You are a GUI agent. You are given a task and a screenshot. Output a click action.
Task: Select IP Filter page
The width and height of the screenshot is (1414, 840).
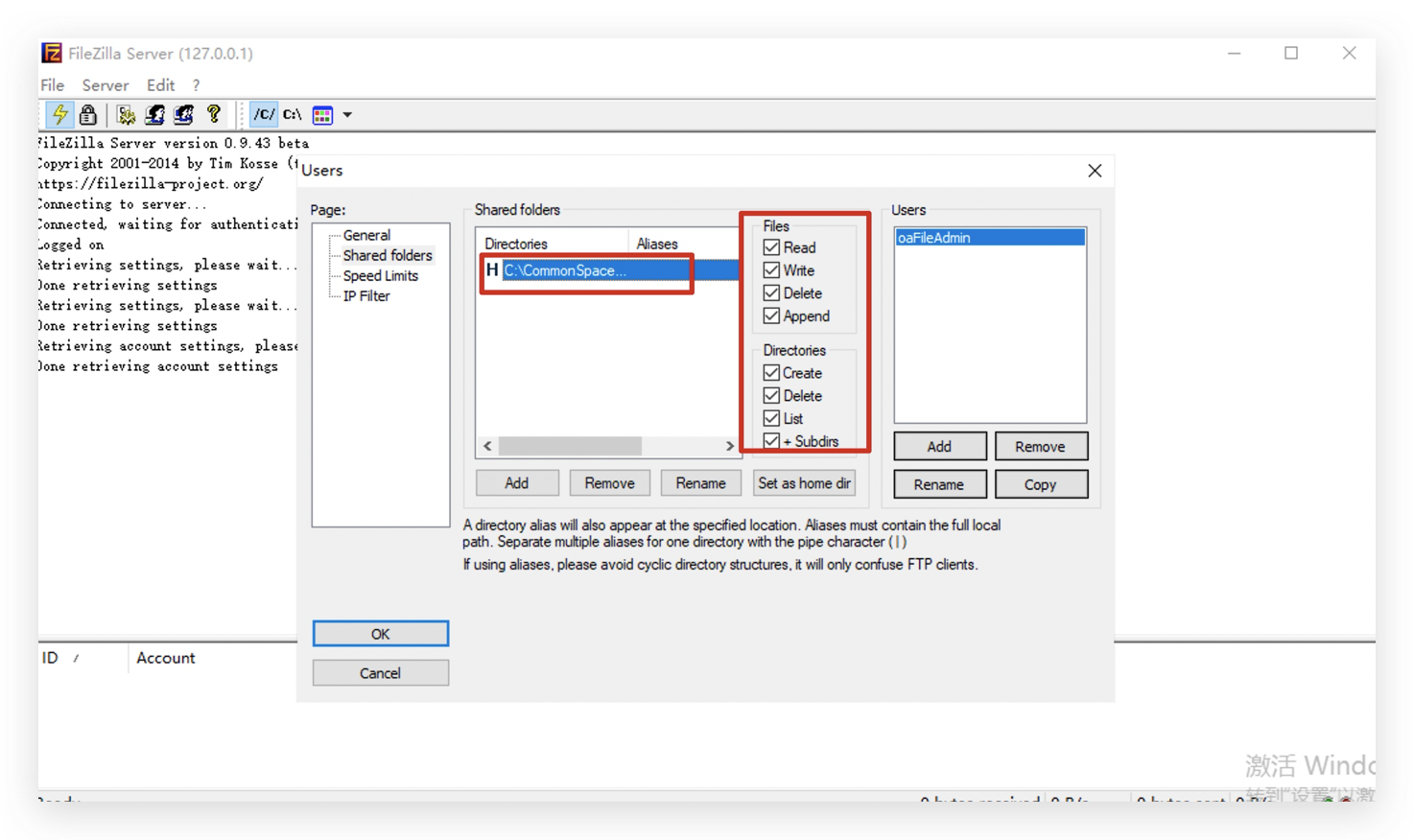(x=368, y=295)
